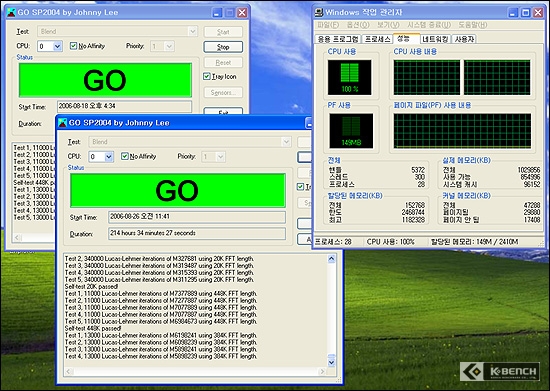Click log line 'Self-test 448K passed!' in front window
This screenshot has width=550, height=391.
[x=93, y=328]
